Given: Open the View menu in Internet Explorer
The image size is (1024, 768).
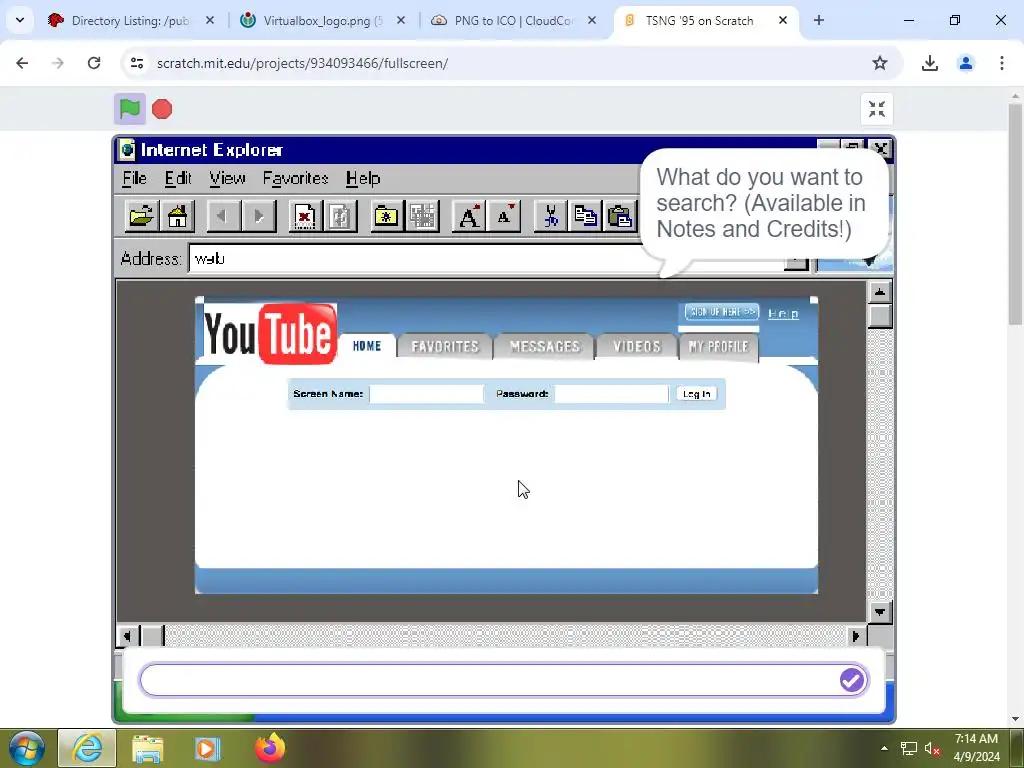Looking at the screenshot, I should [227, 178].
